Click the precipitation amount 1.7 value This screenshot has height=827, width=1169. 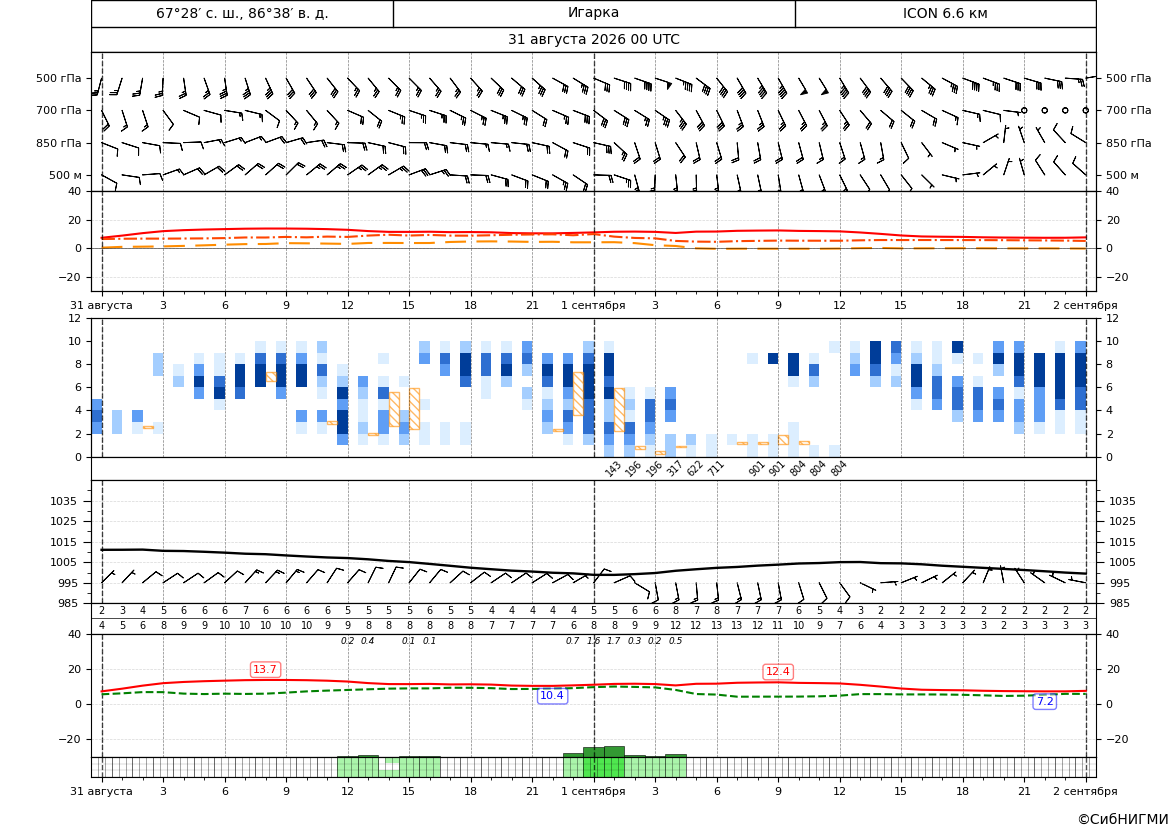tap(614, 641)
